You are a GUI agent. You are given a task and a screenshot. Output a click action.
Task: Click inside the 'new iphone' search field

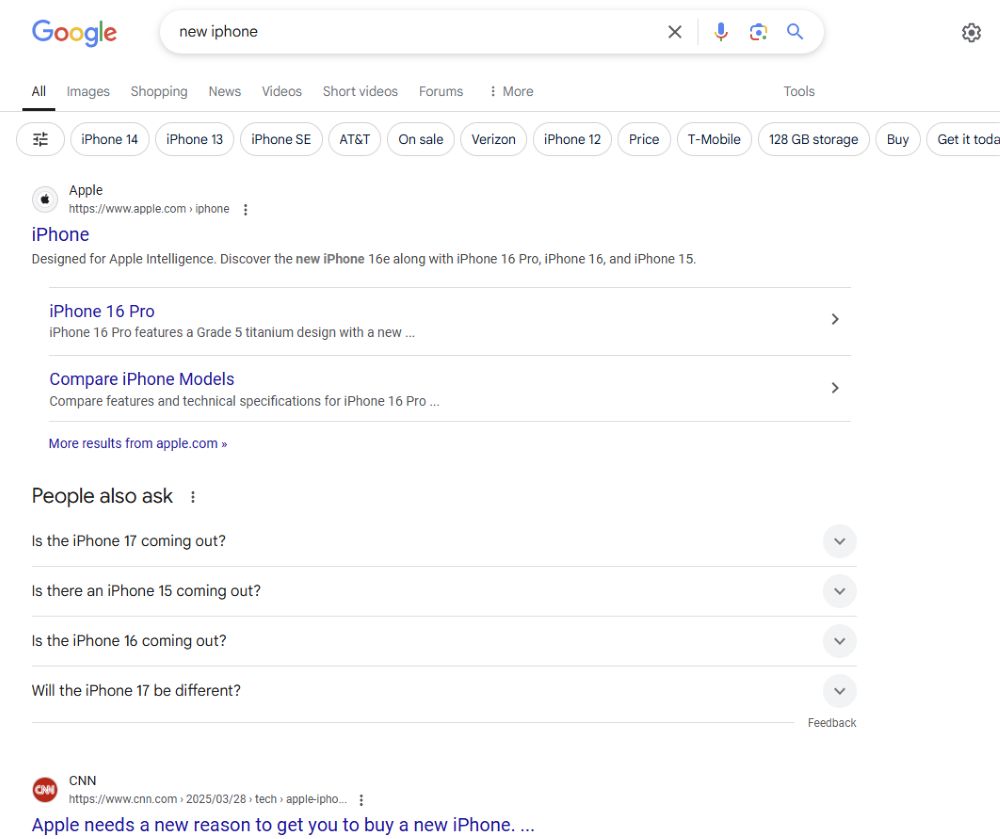click(x=415, y=32)
